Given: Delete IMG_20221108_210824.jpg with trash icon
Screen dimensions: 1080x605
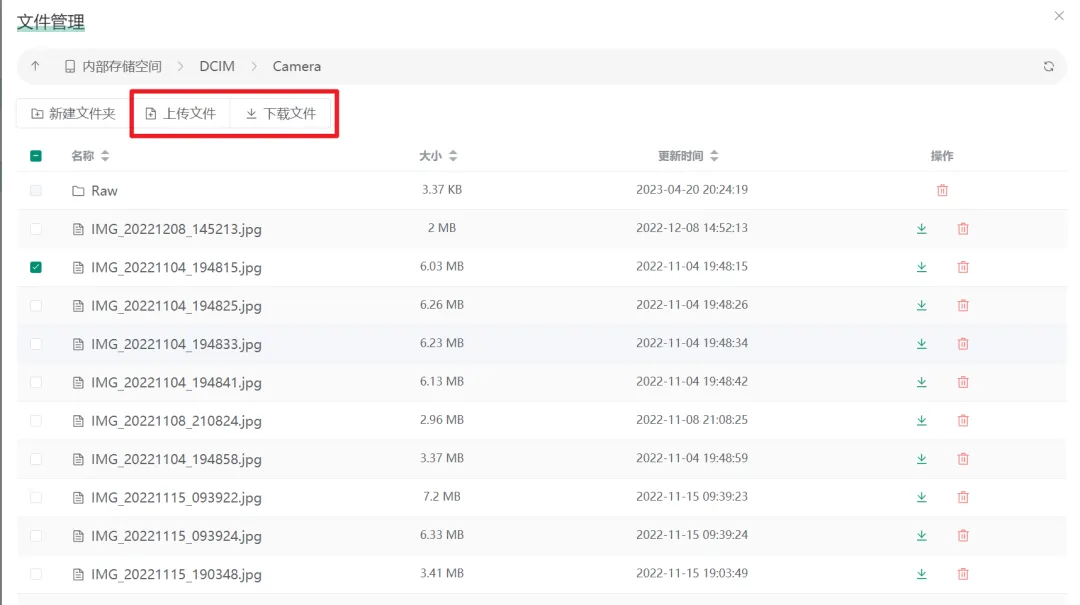Looking at the screenshot, I should pyautogui.click(x=963, y=421).
